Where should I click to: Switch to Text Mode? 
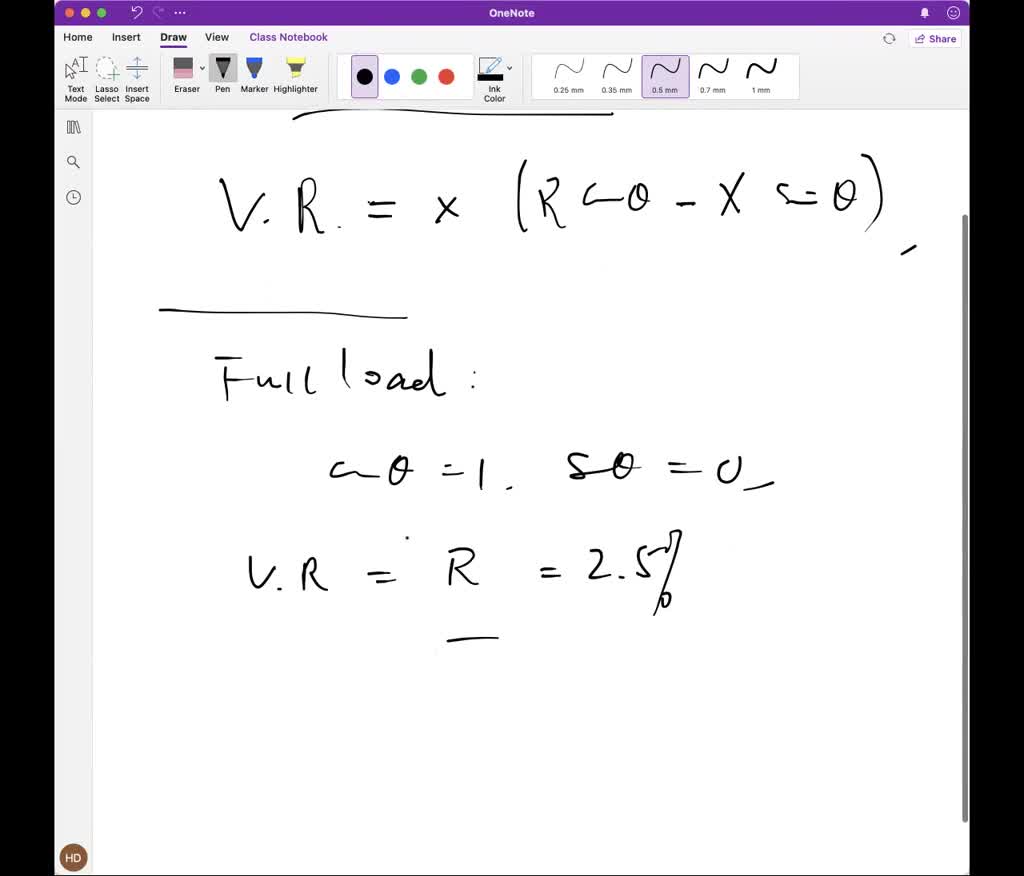74,75
